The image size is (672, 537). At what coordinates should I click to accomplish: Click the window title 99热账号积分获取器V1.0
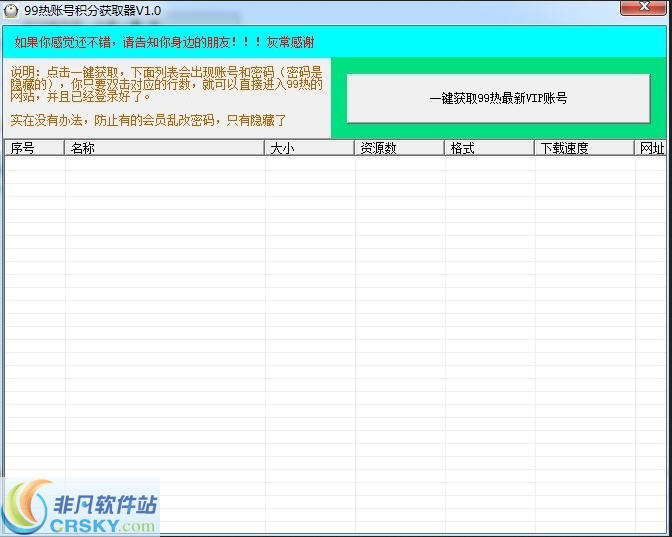pos(93,10)
